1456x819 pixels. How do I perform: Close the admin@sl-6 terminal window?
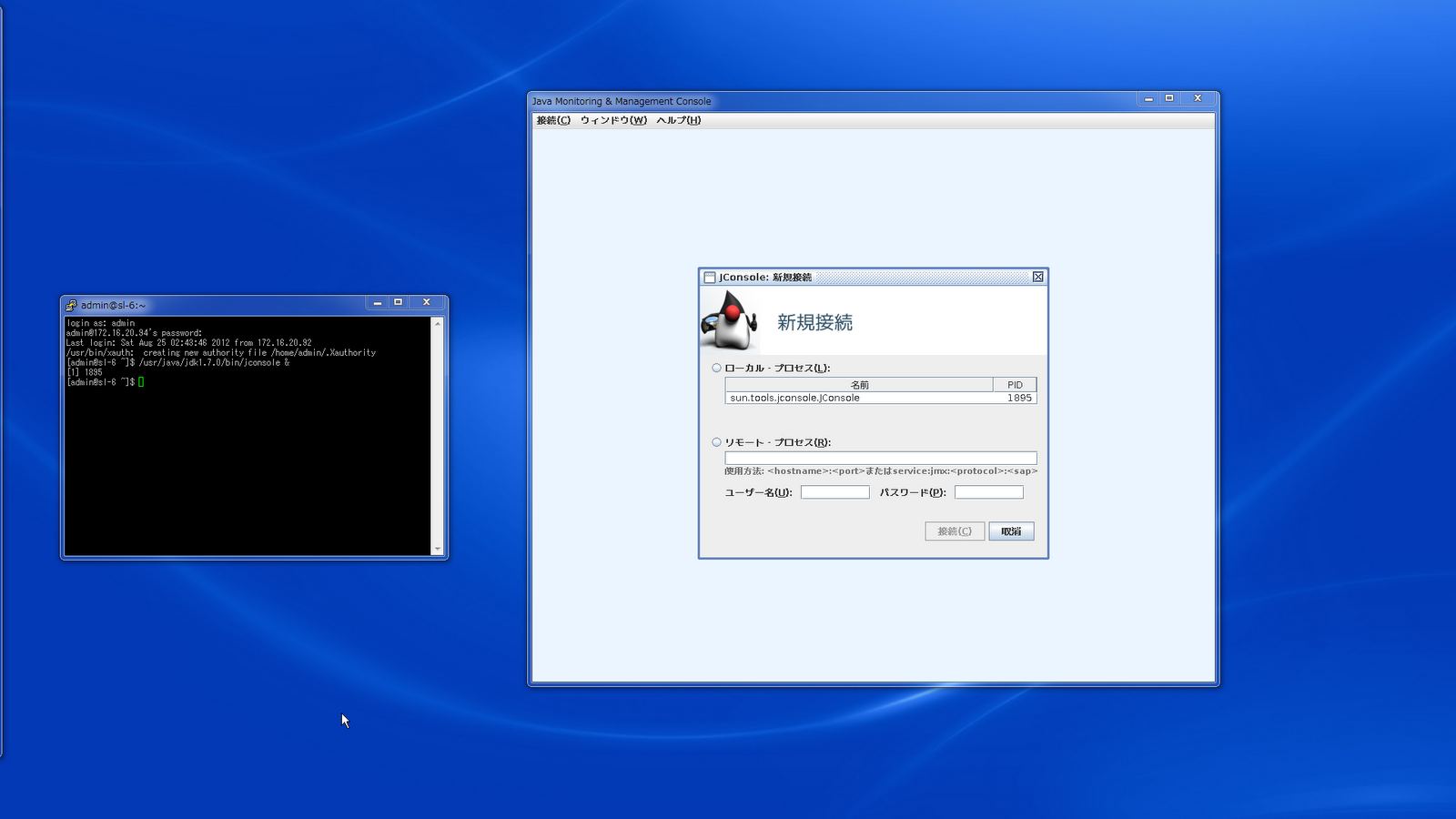click(426, 302)
